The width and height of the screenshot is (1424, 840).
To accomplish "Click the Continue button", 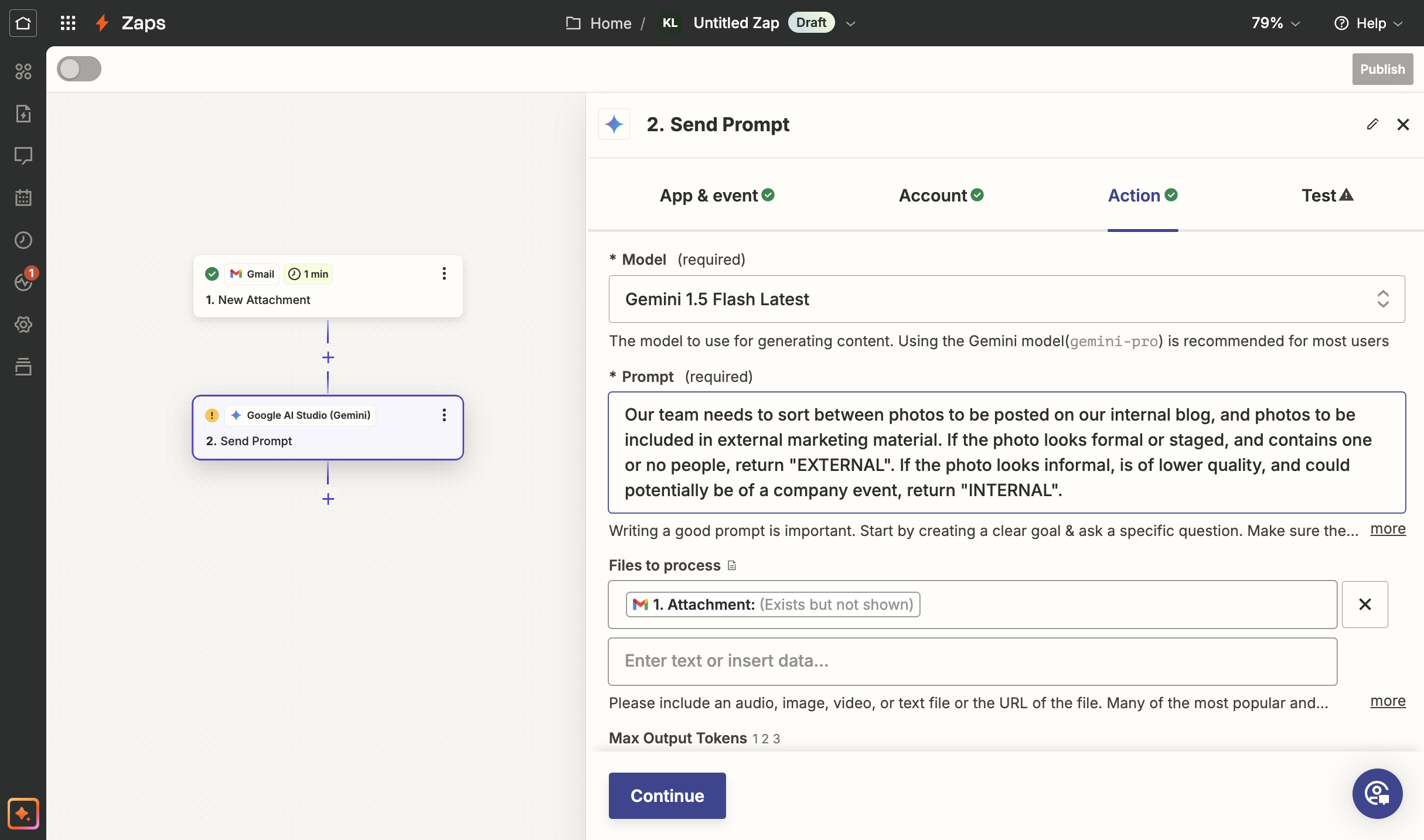I will point(667,795).
